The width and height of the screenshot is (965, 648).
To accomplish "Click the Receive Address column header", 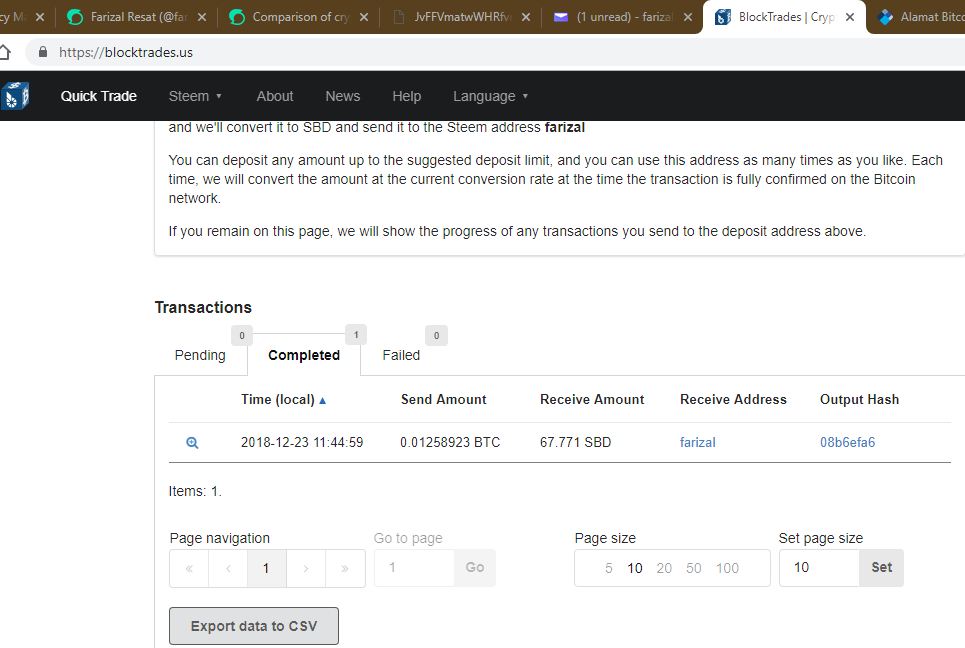I will [733, 399].
